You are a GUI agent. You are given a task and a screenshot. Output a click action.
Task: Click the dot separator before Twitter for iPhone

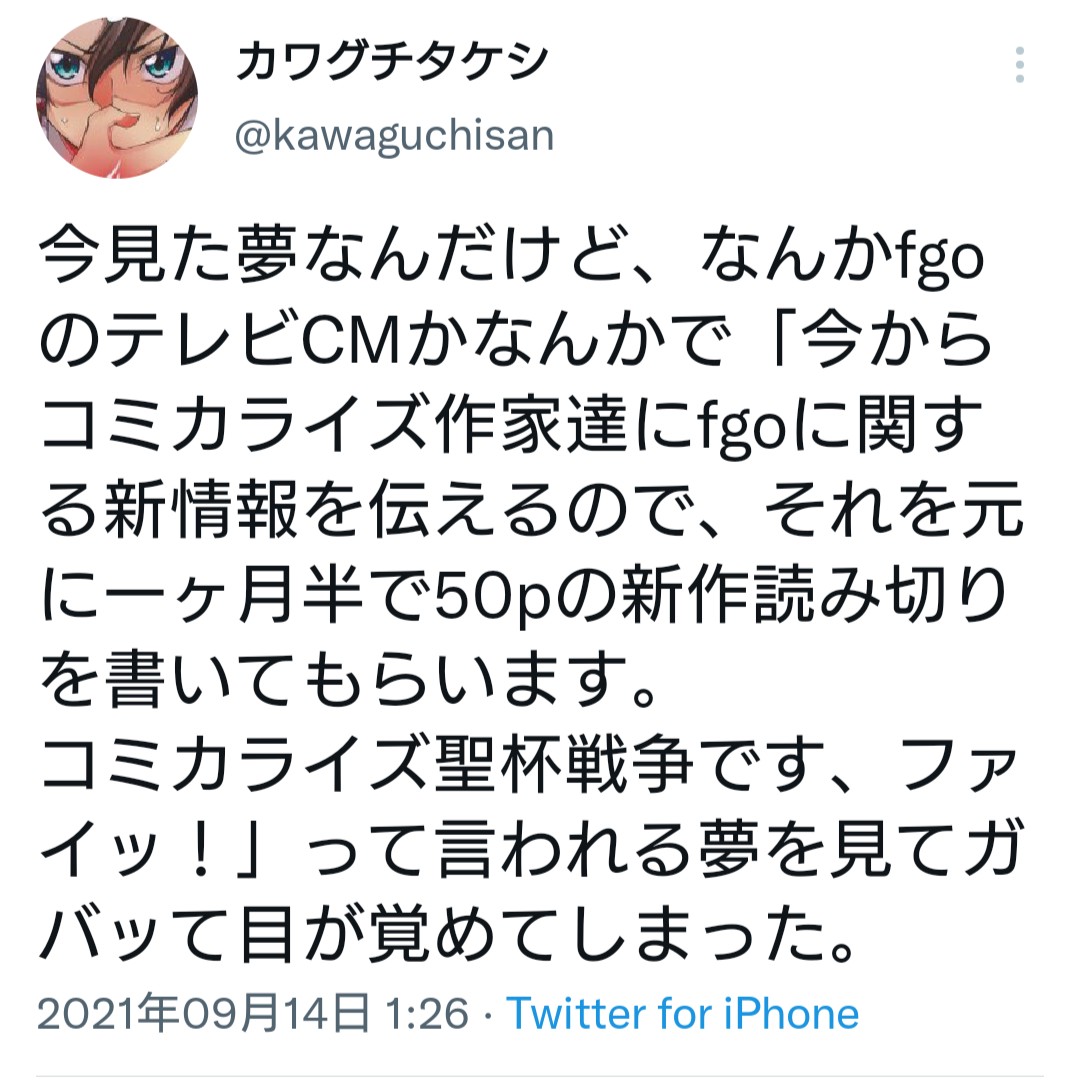click(x=488, y=1015)
